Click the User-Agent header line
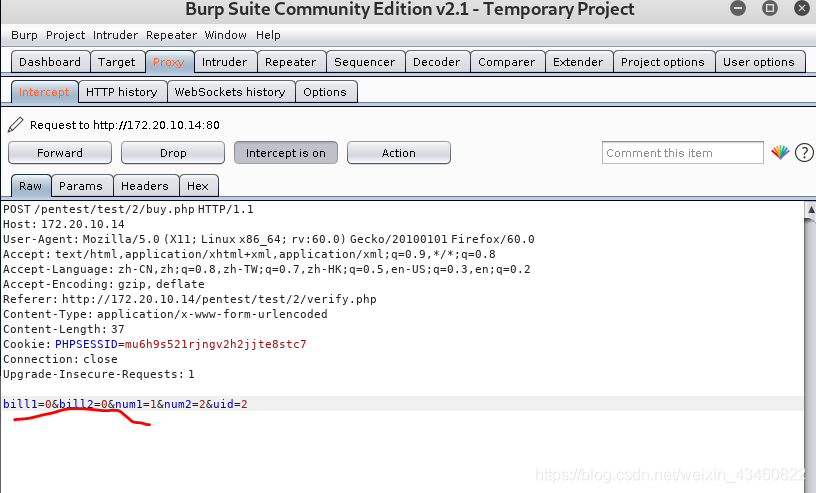Screen dimensions: 816x493 click(269, 239)
